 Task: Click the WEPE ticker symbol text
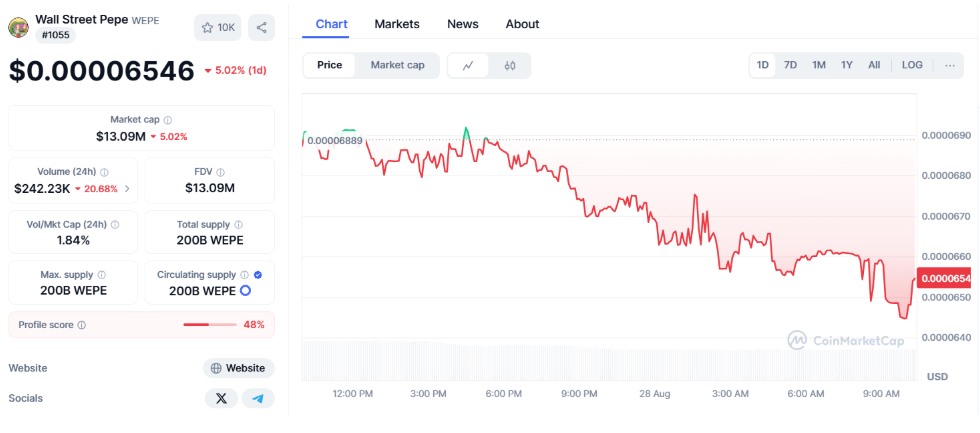[x=145, y=20]
